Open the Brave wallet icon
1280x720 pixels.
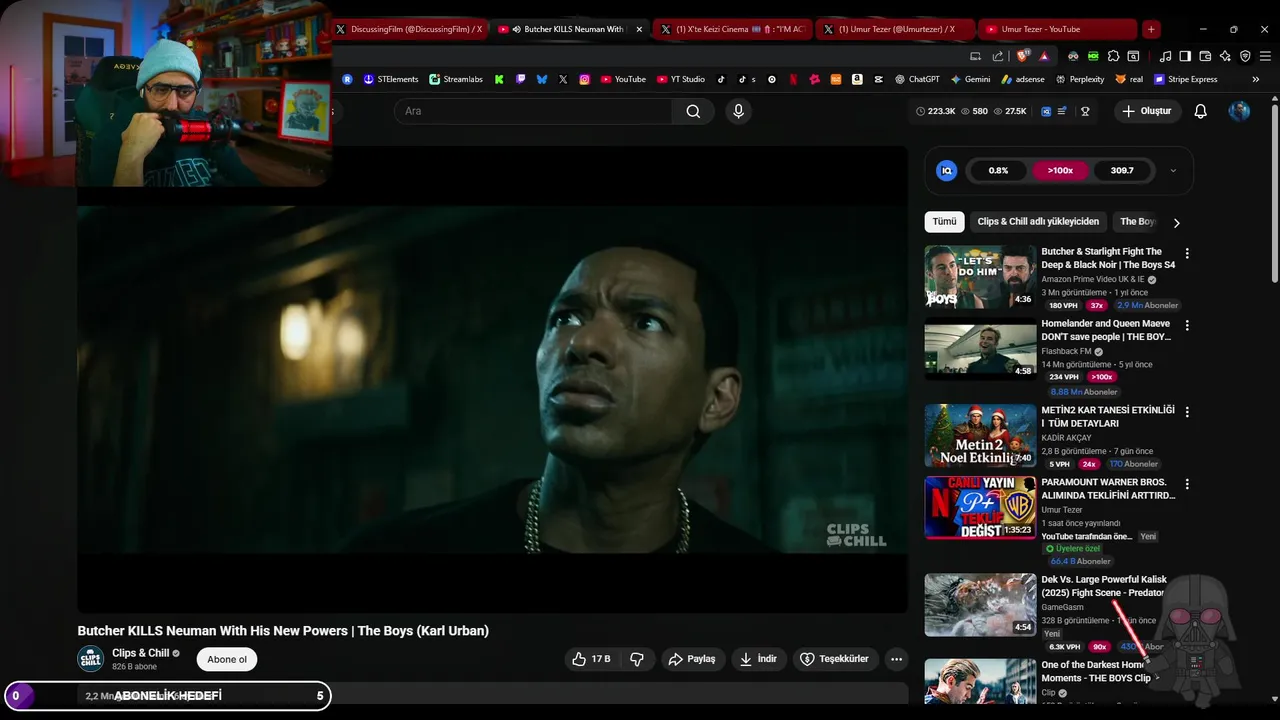click(1205, 56)
